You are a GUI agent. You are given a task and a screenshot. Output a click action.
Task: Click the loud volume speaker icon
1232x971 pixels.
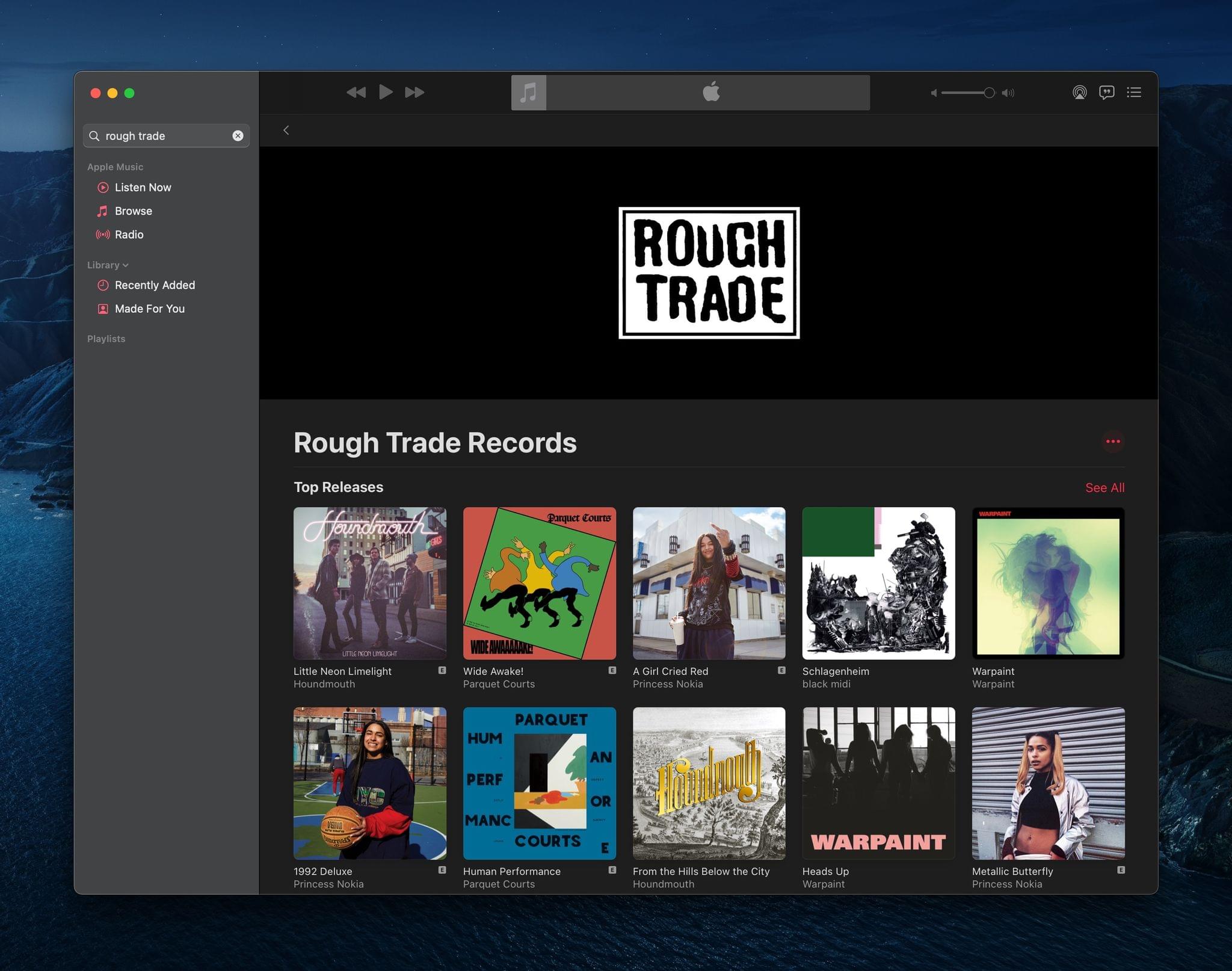point(1008,93)
